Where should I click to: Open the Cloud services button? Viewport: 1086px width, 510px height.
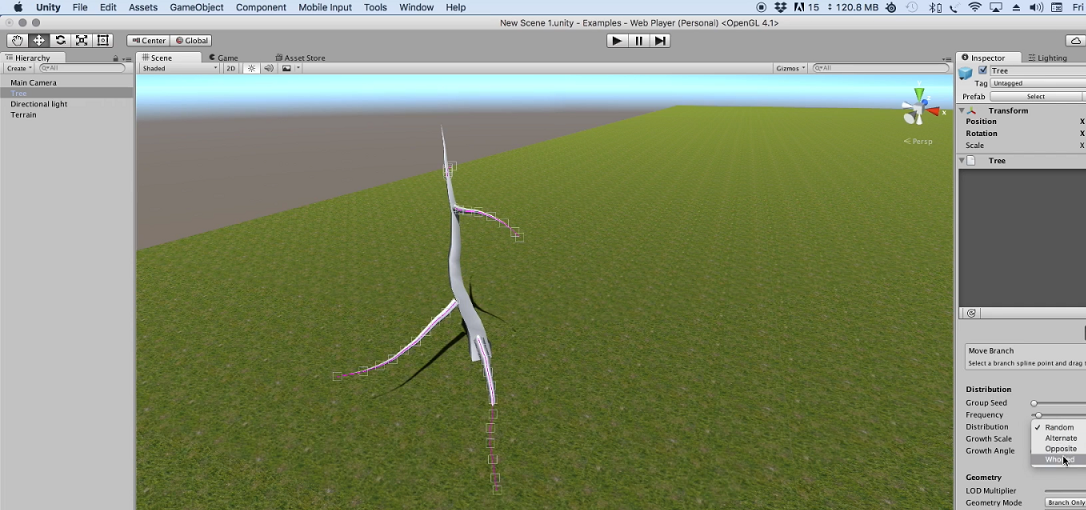[1076, 41]
